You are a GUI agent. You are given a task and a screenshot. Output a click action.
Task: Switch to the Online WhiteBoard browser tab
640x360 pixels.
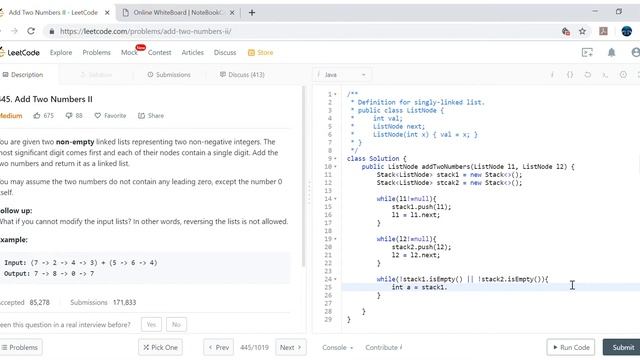coord(178,13)
